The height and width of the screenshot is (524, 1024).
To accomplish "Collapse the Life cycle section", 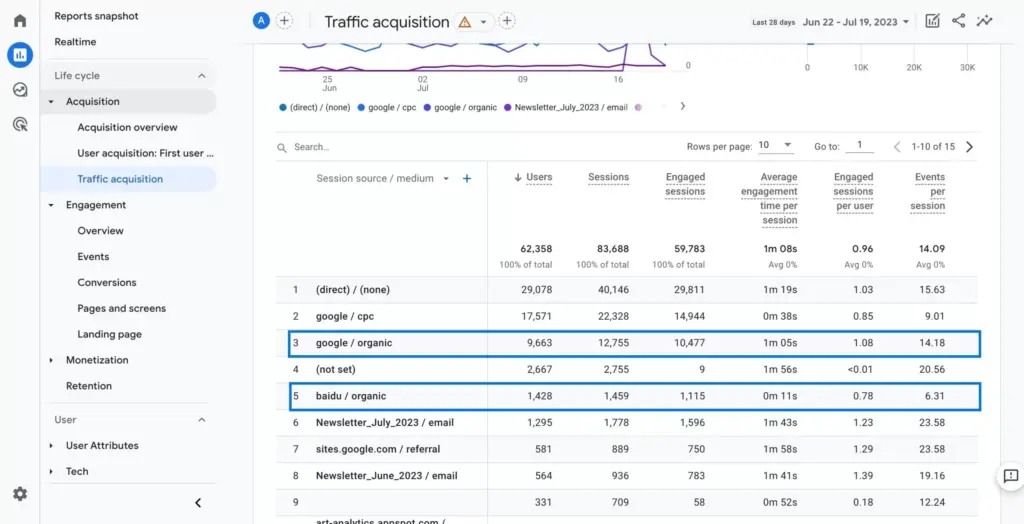I will point(201,76).
